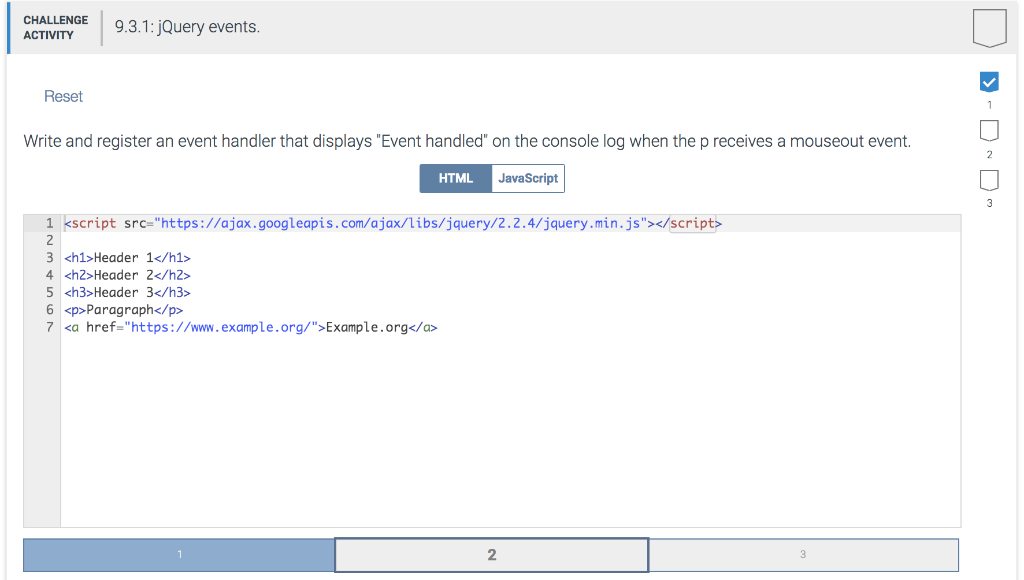Select the empty level 3 progress badge

[x=989, y=180]
